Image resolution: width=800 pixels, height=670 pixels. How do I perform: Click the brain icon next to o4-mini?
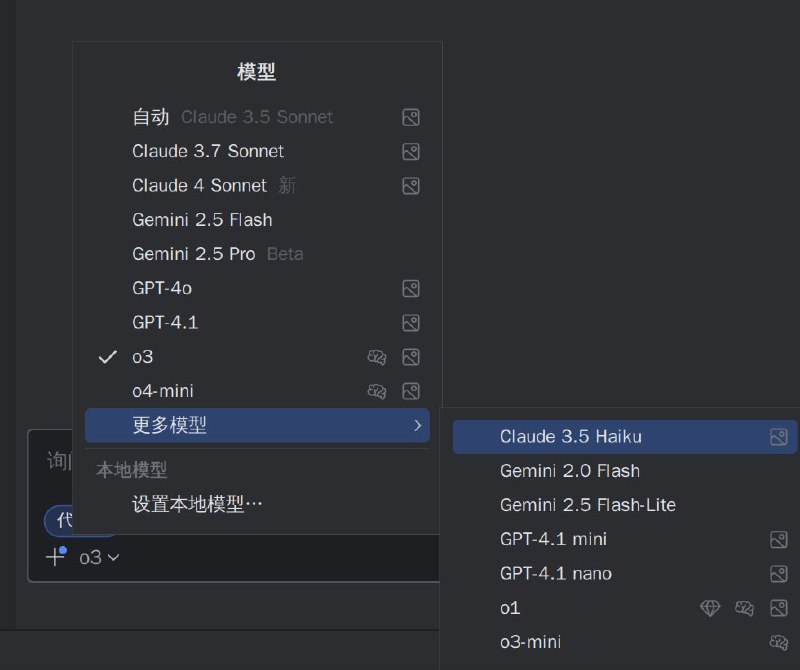coord(377,391)
